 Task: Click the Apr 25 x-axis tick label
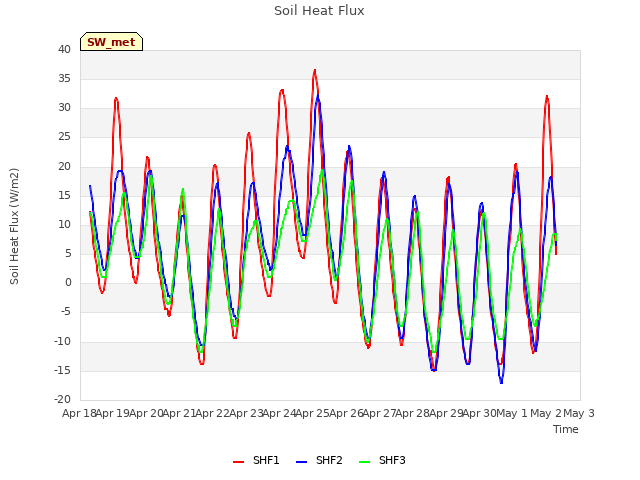click(312, 413)
